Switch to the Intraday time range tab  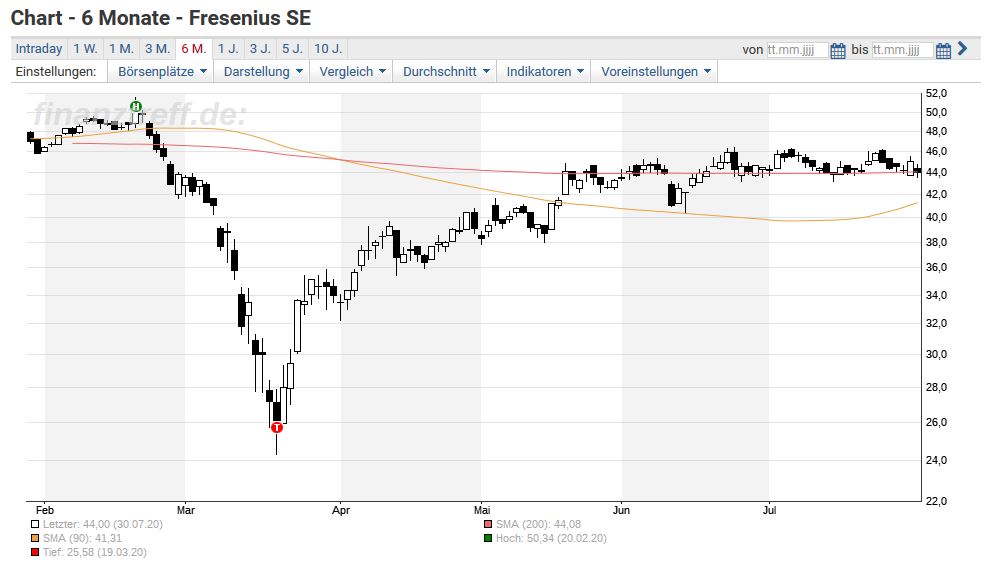pyautogui.click(x=39, y=49)
